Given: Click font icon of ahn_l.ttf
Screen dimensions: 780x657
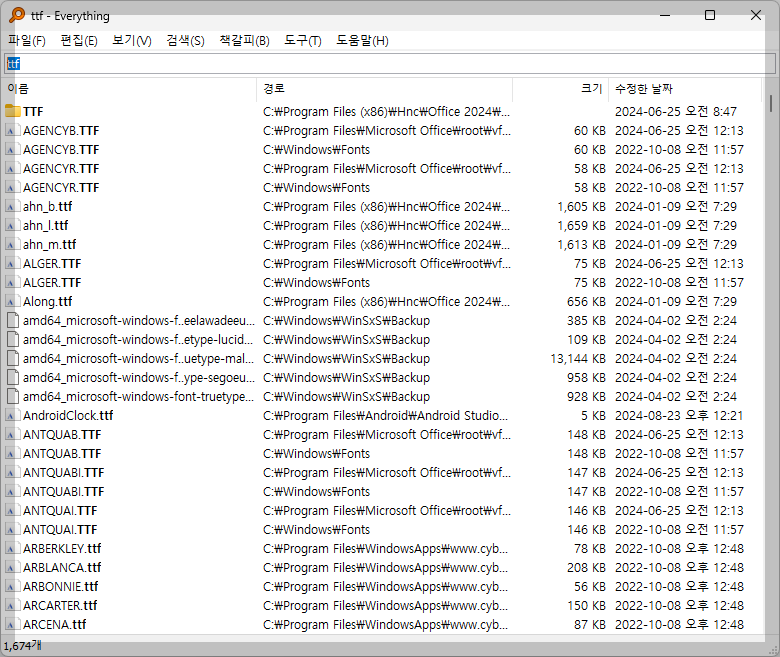Looking at the screenshot, I should (11, 225).
